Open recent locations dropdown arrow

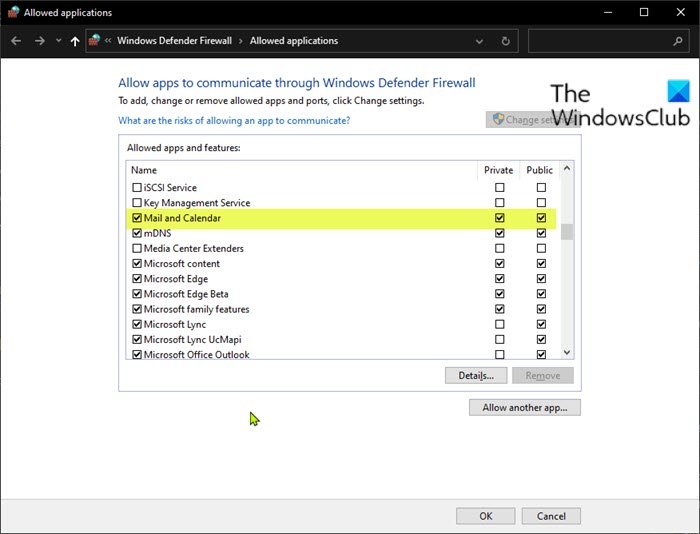coord(58,41)
